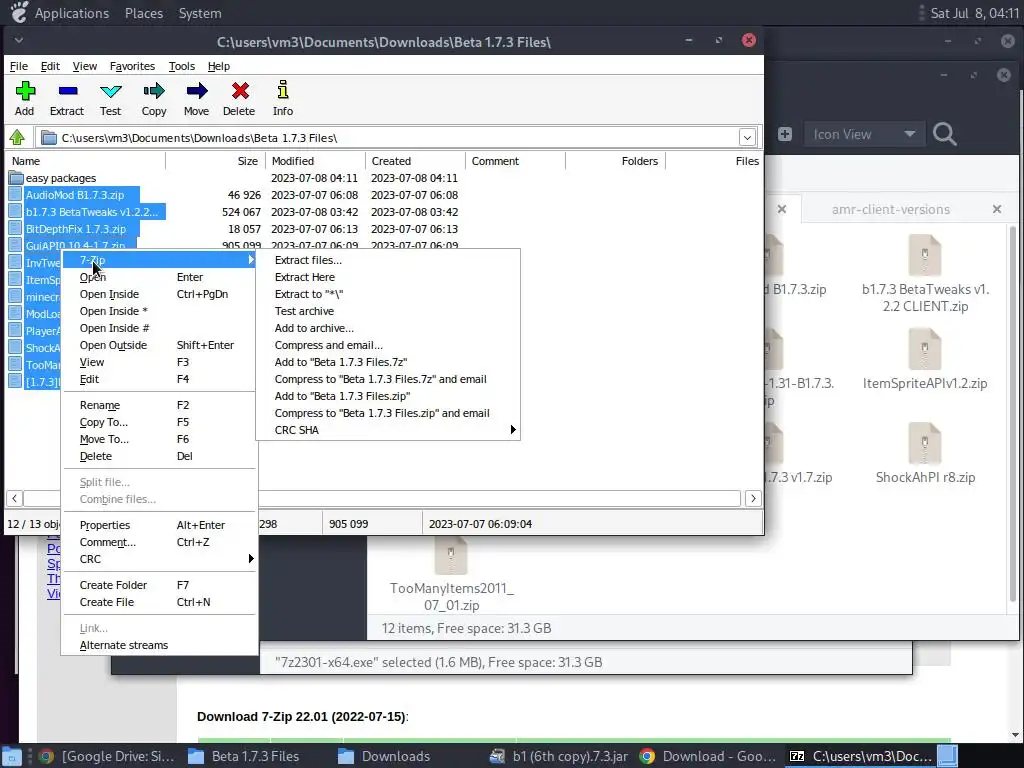Click the search icon in file manager
Image resolution: width=1024 pixels, height=768 pixels.
pyautogui.click(x=944, y=134)
